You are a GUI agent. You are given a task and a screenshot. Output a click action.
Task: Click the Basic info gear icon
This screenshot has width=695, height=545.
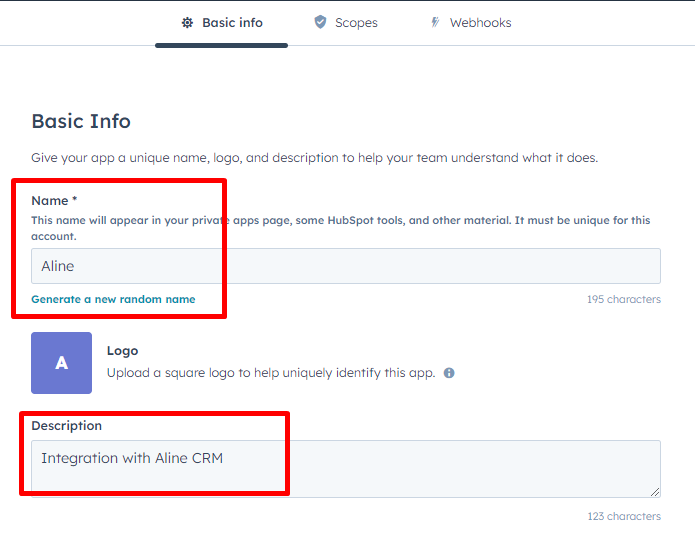point(187,23)
